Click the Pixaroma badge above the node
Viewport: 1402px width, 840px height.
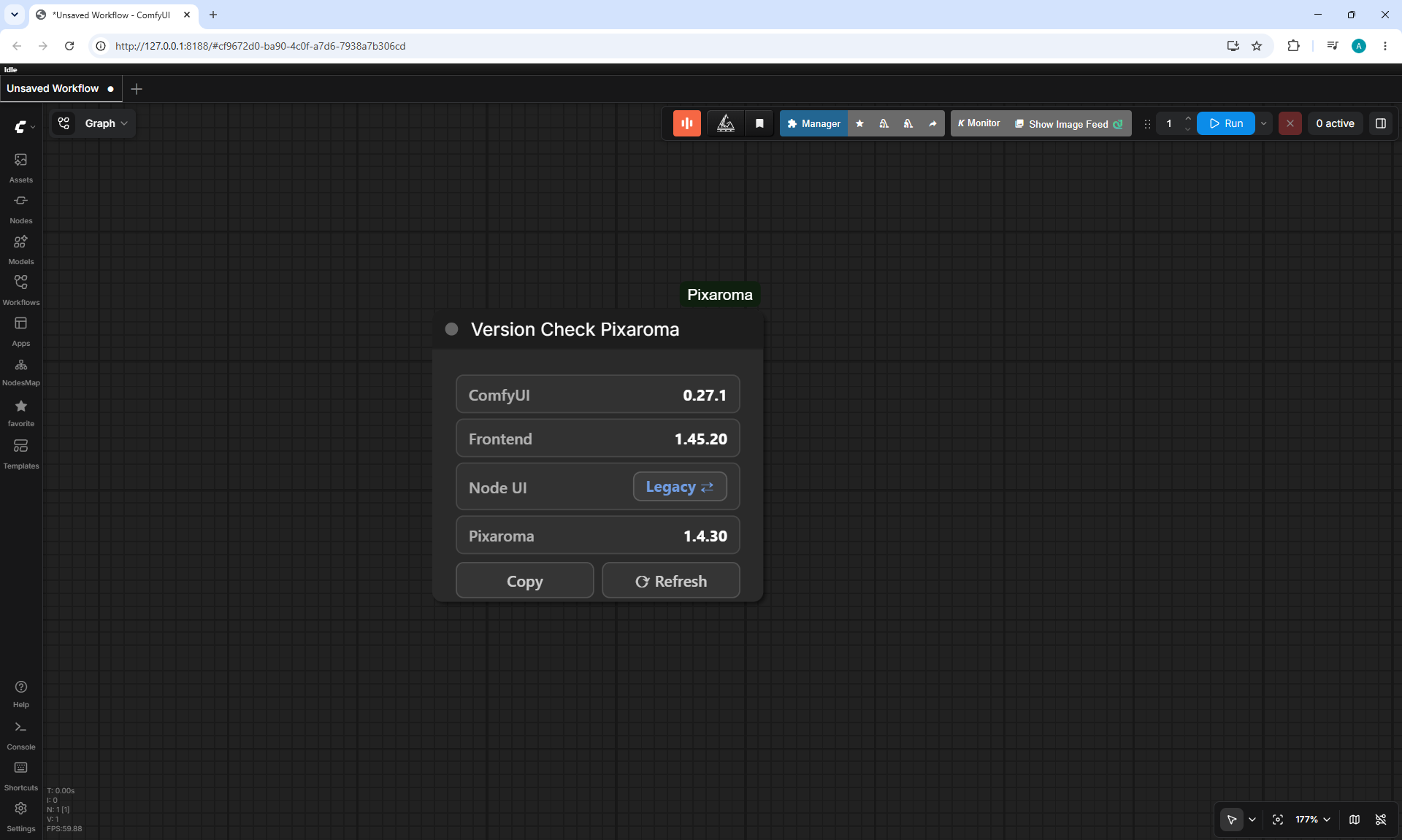coord(720,295)
